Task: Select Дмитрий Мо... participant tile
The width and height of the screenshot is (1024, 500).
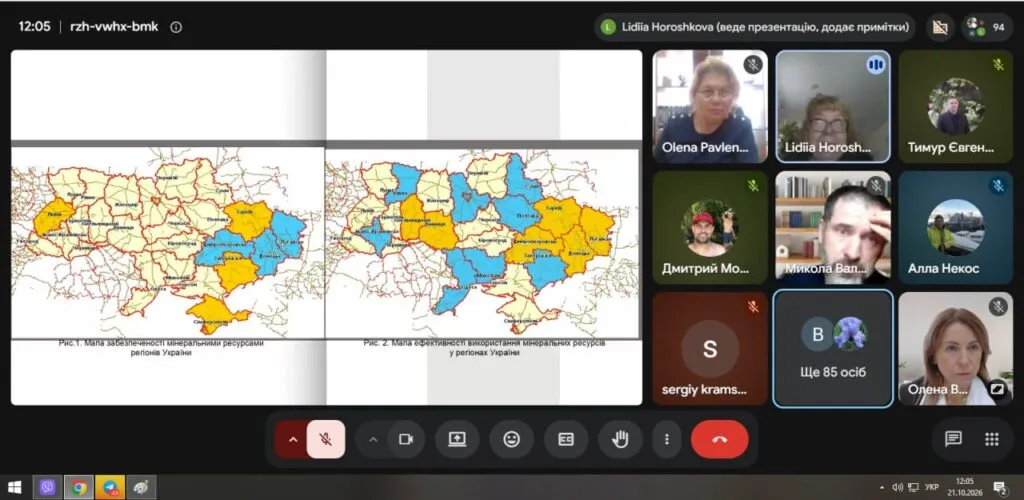Action: (x=710, y=228)
